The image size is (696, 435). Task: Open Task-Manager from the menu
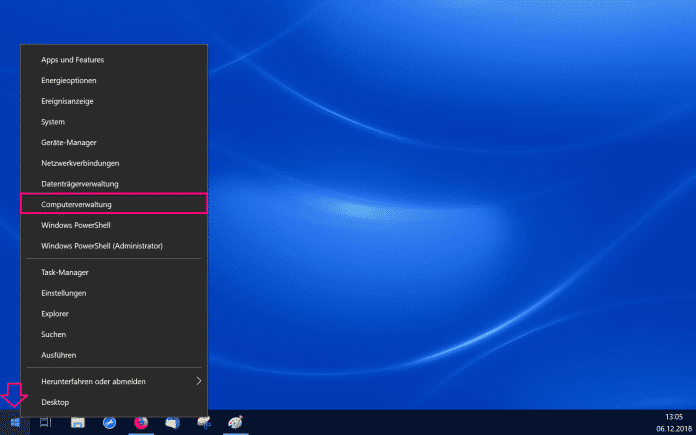pyautogui.click(x=65, y=272)
